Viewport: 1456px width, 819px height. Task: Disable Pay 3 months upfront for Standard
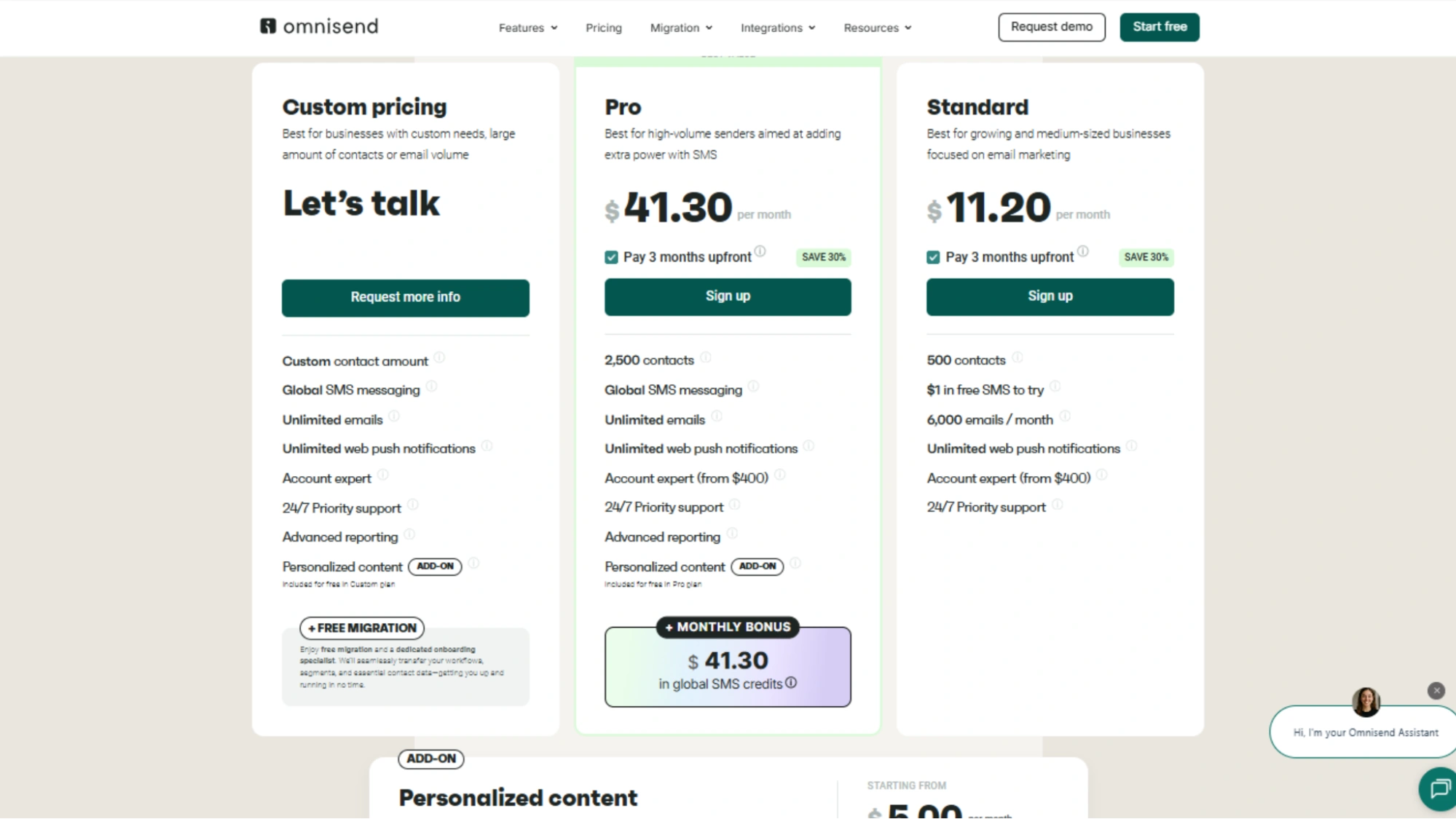933,257
